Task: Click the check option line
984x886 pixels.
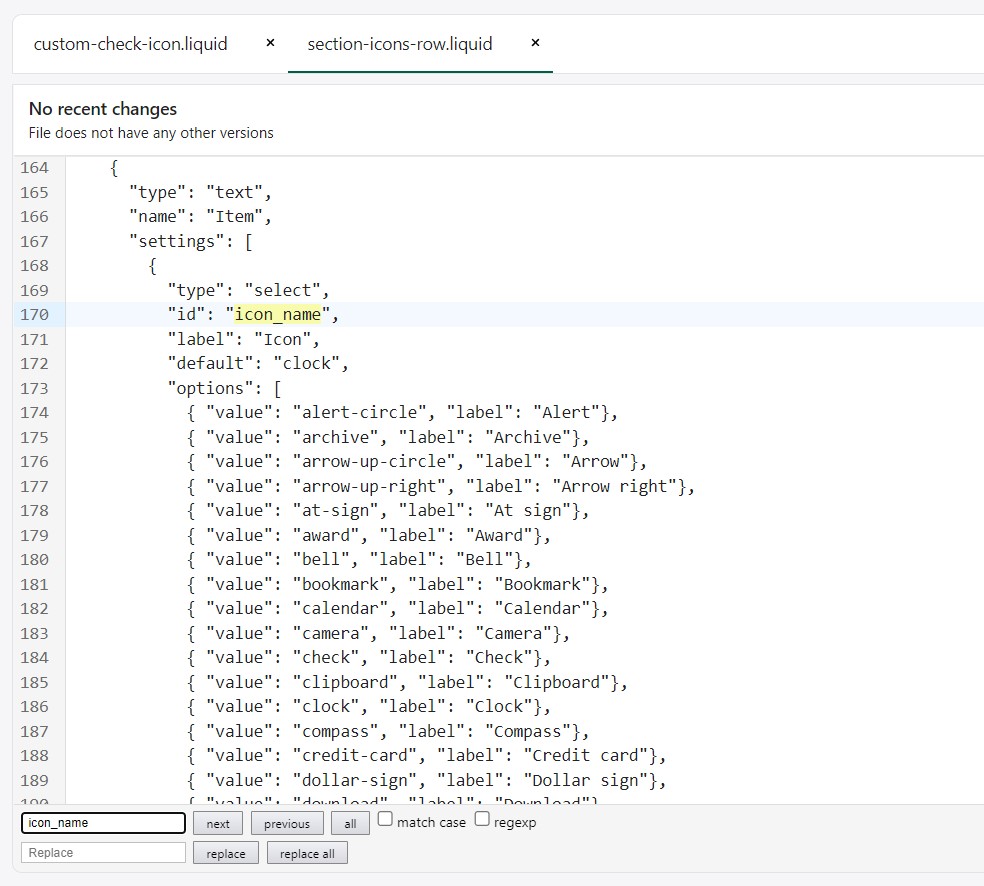Action: pos(368,657)
